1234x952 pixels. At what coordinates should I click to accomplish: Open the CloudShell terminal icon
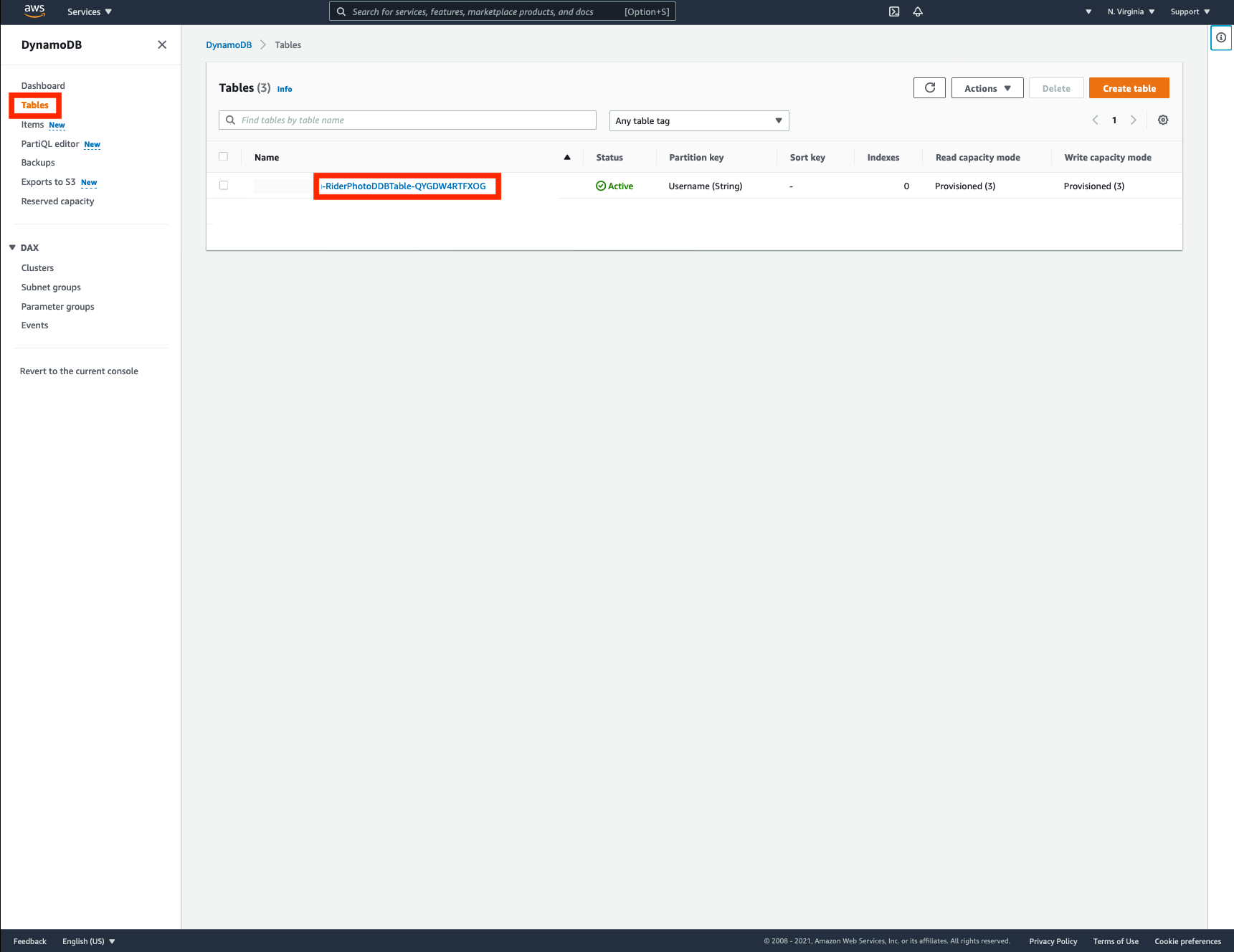click(x=894, y=11)
